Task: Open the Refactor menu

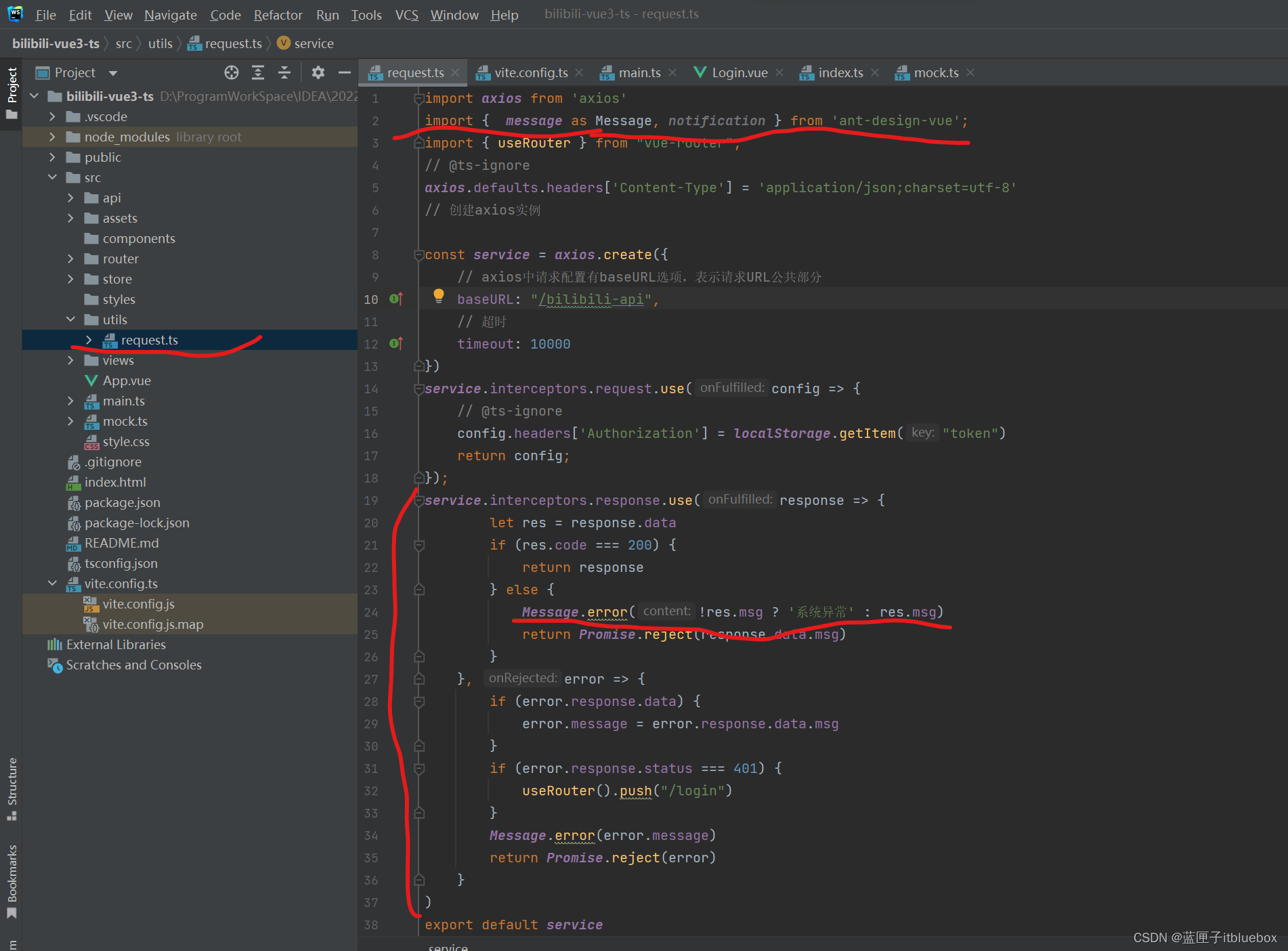Action: point(278,15)
